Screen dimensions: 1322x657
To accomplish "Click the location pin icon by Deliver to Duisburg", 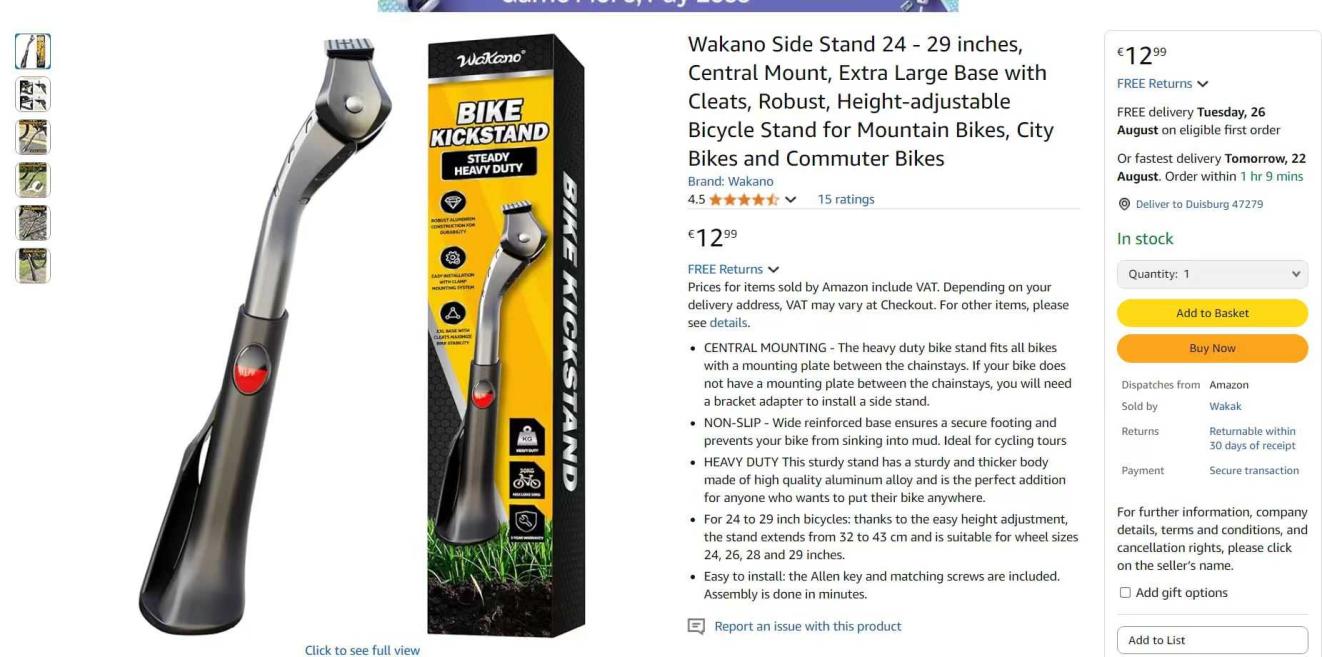I will click(x=1124, y=204).
